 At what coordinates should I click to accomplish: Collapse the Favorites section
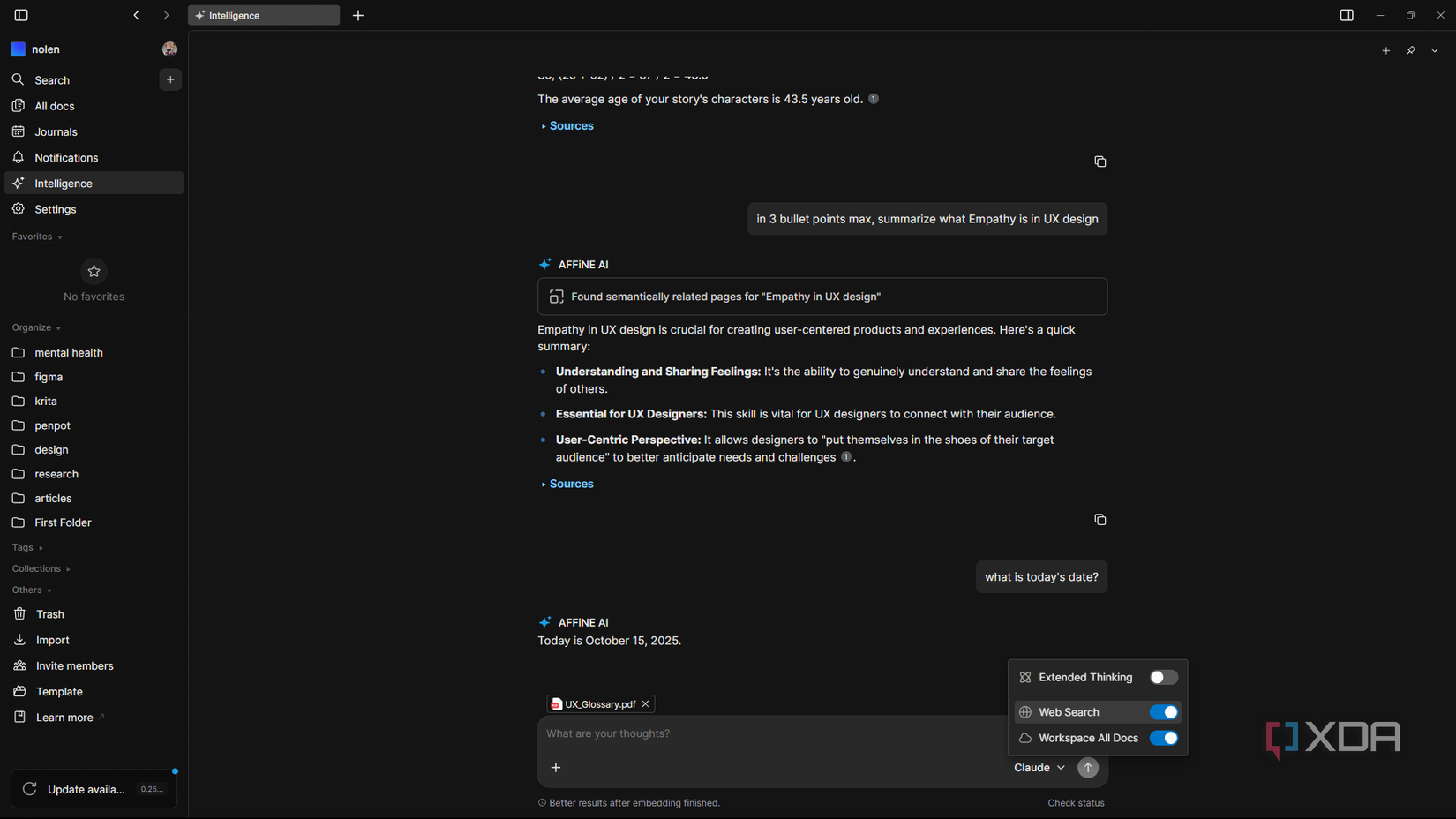pyautogui.click(x=37, y=237)
